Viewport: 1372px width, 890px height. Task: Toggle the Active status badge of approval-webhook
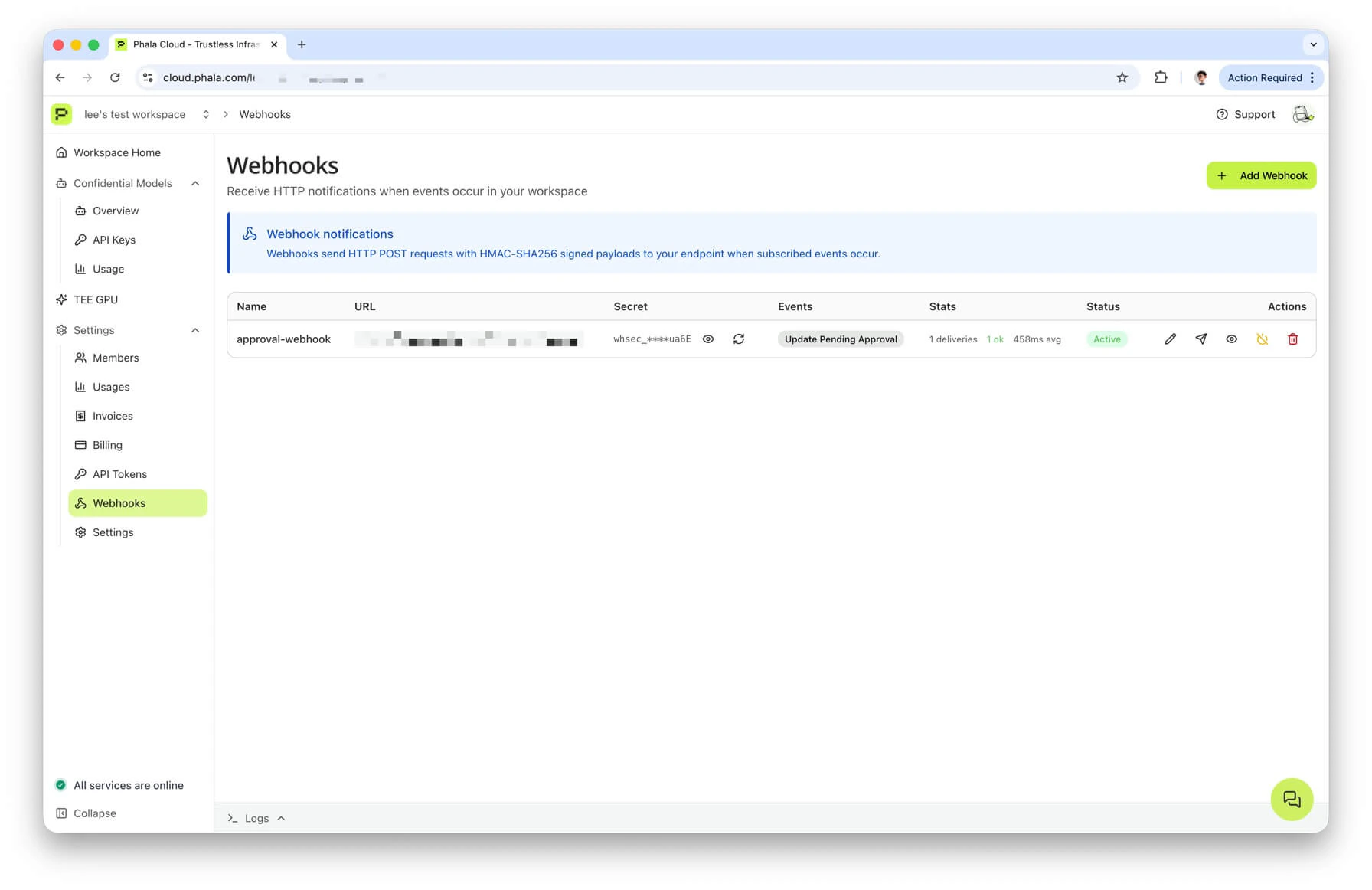pos(1107,339)
